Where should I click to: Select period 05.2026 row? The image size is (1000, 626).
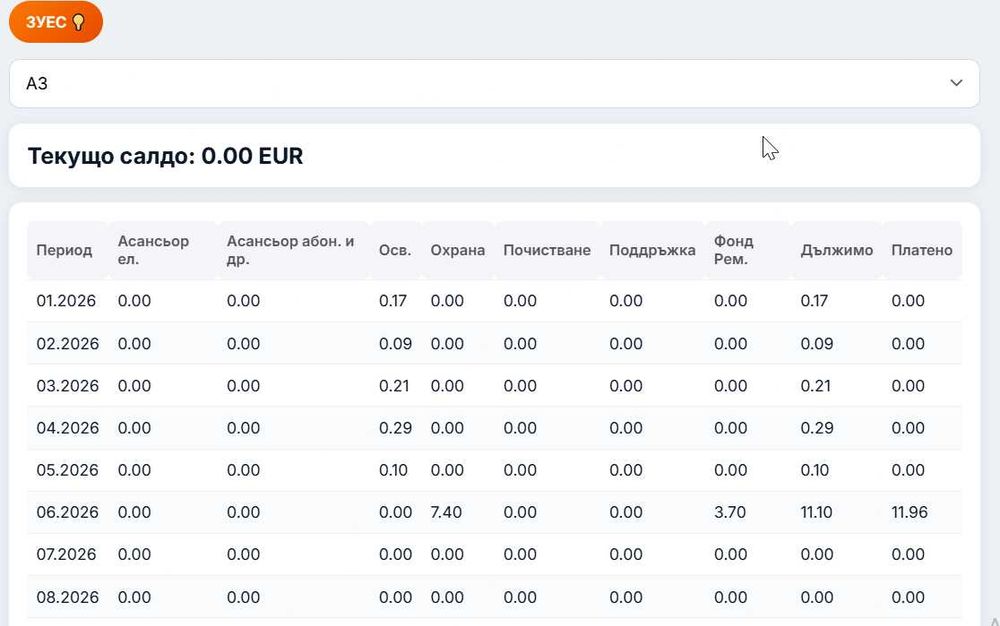point(494,470)
